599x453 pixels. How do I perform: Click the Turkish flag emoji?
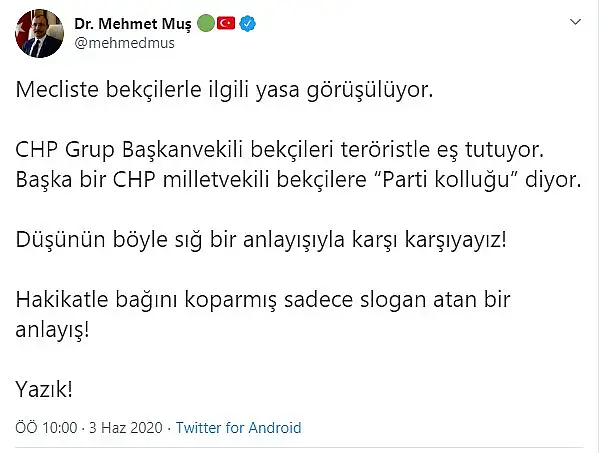pos(226,23)
